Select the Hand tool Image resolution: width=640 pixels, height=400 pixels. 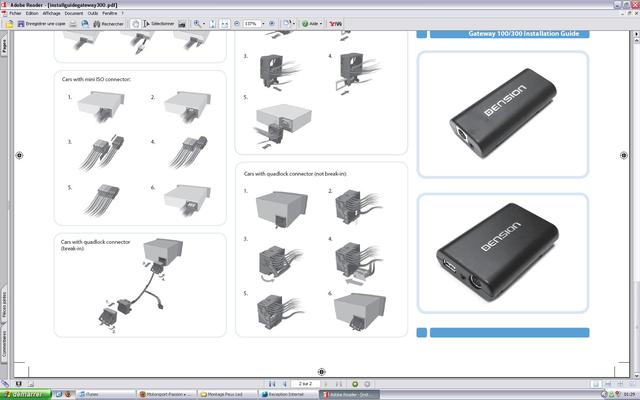pos(135,24)
